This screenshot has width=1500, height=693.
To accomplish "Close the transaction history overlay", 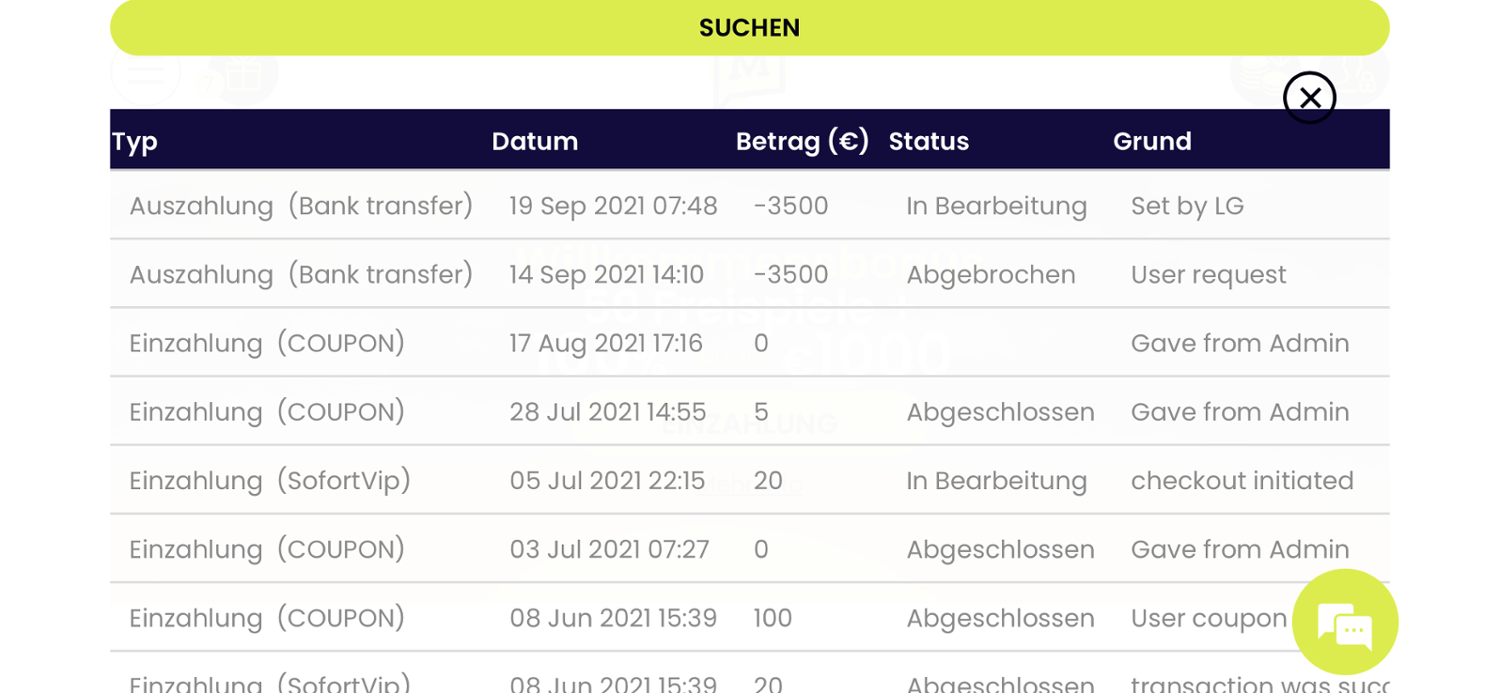I will tap(1309, 98).
